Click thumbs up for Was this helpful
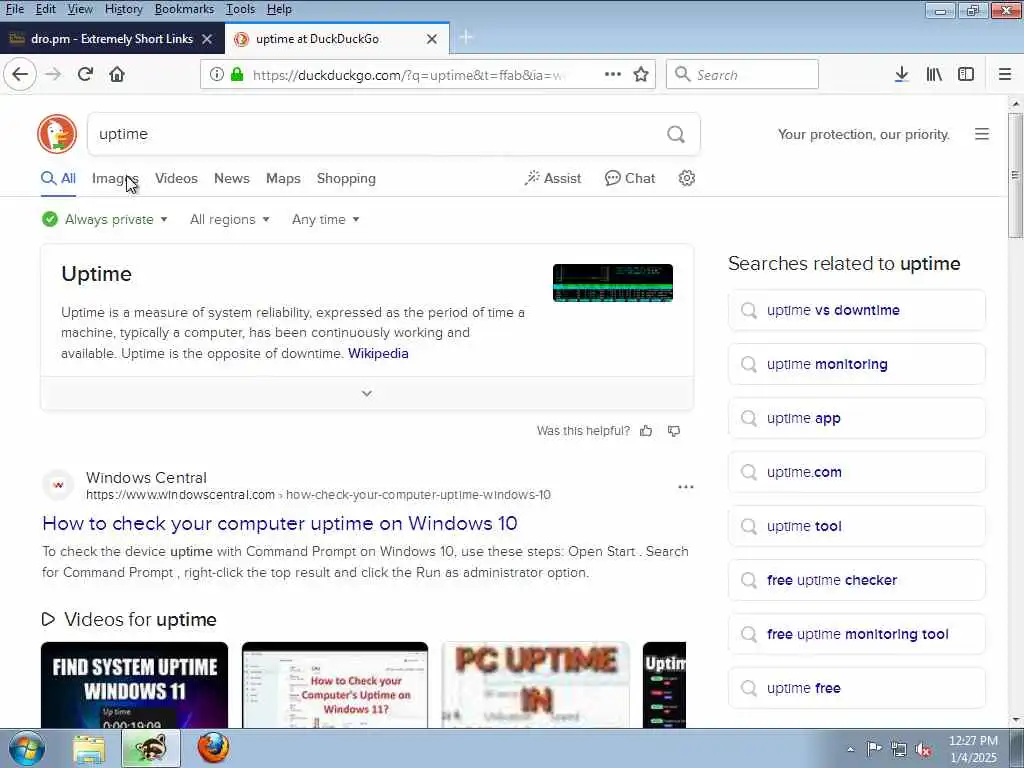 pyautogui.click(x=646, y=431)
